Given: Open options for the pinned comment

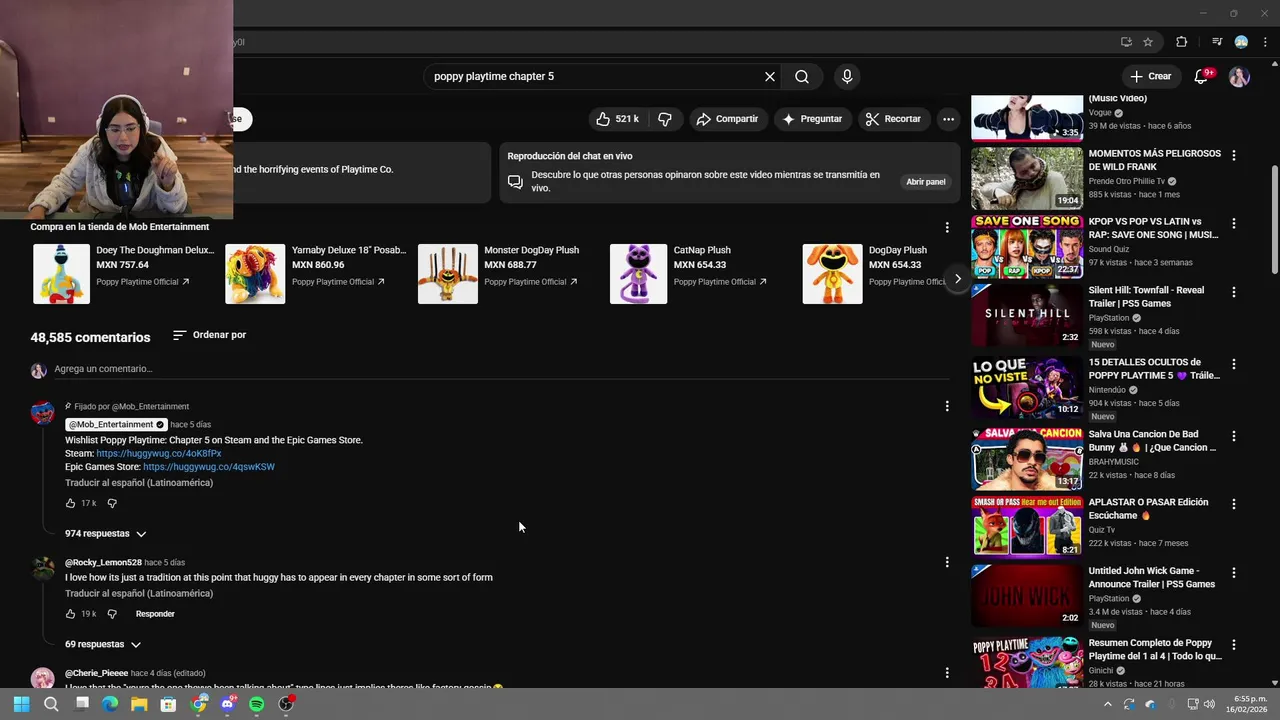Looking at the screenshot, I should [947, 406].
